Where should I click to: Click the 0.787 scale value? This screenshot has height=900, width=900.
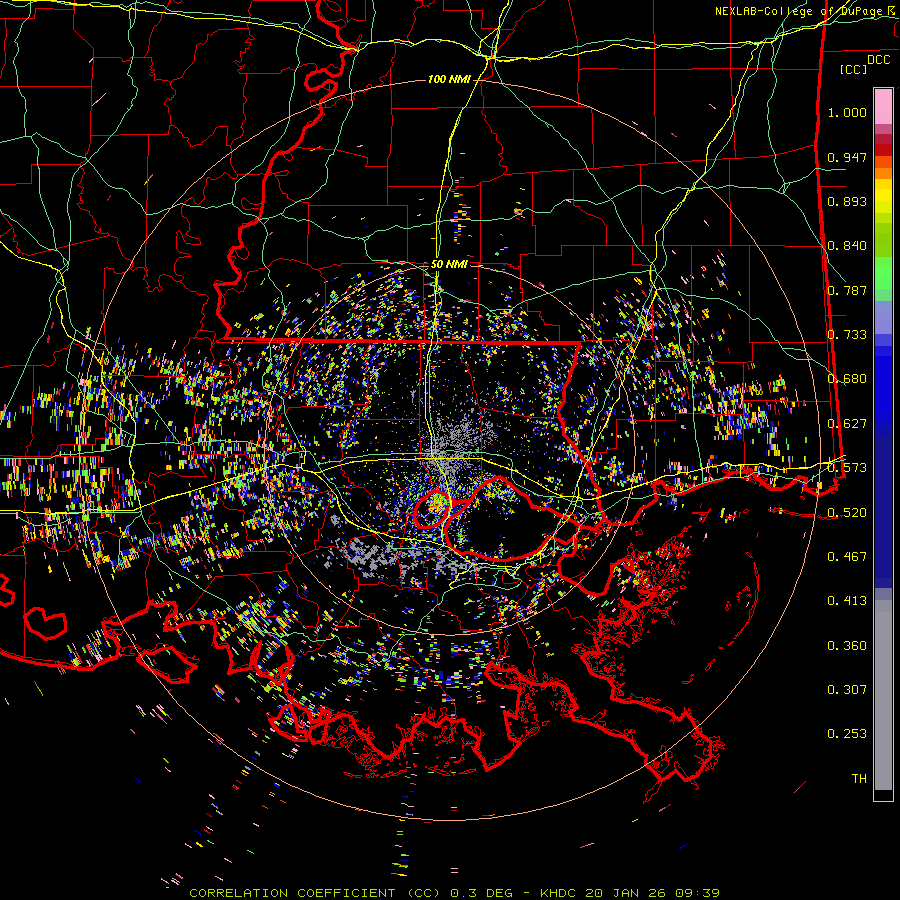pos(847,290)
